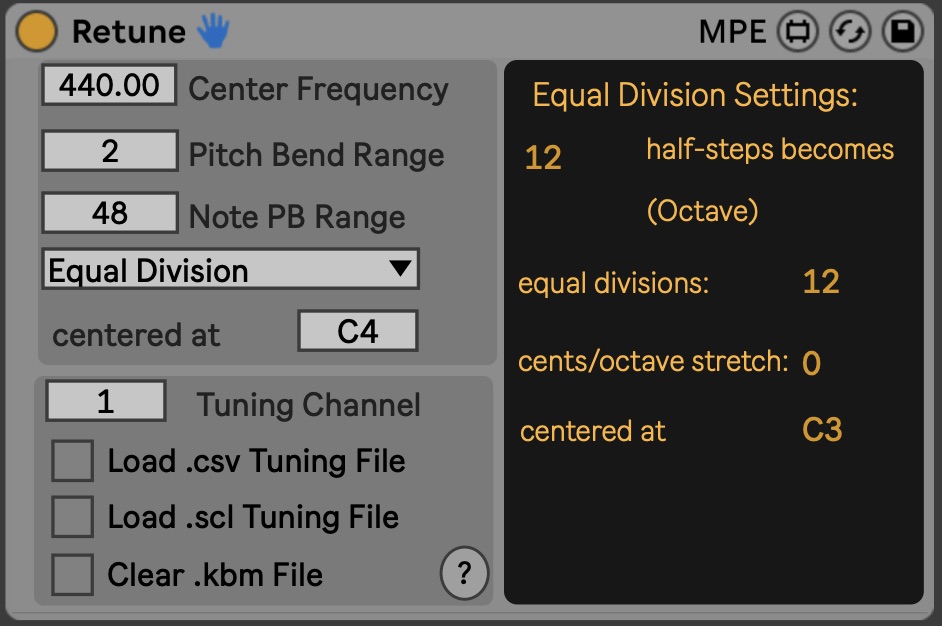Click the show/hide device view icon
The height and width of the screenshot is (626, 942).
[x=797, y=32]
